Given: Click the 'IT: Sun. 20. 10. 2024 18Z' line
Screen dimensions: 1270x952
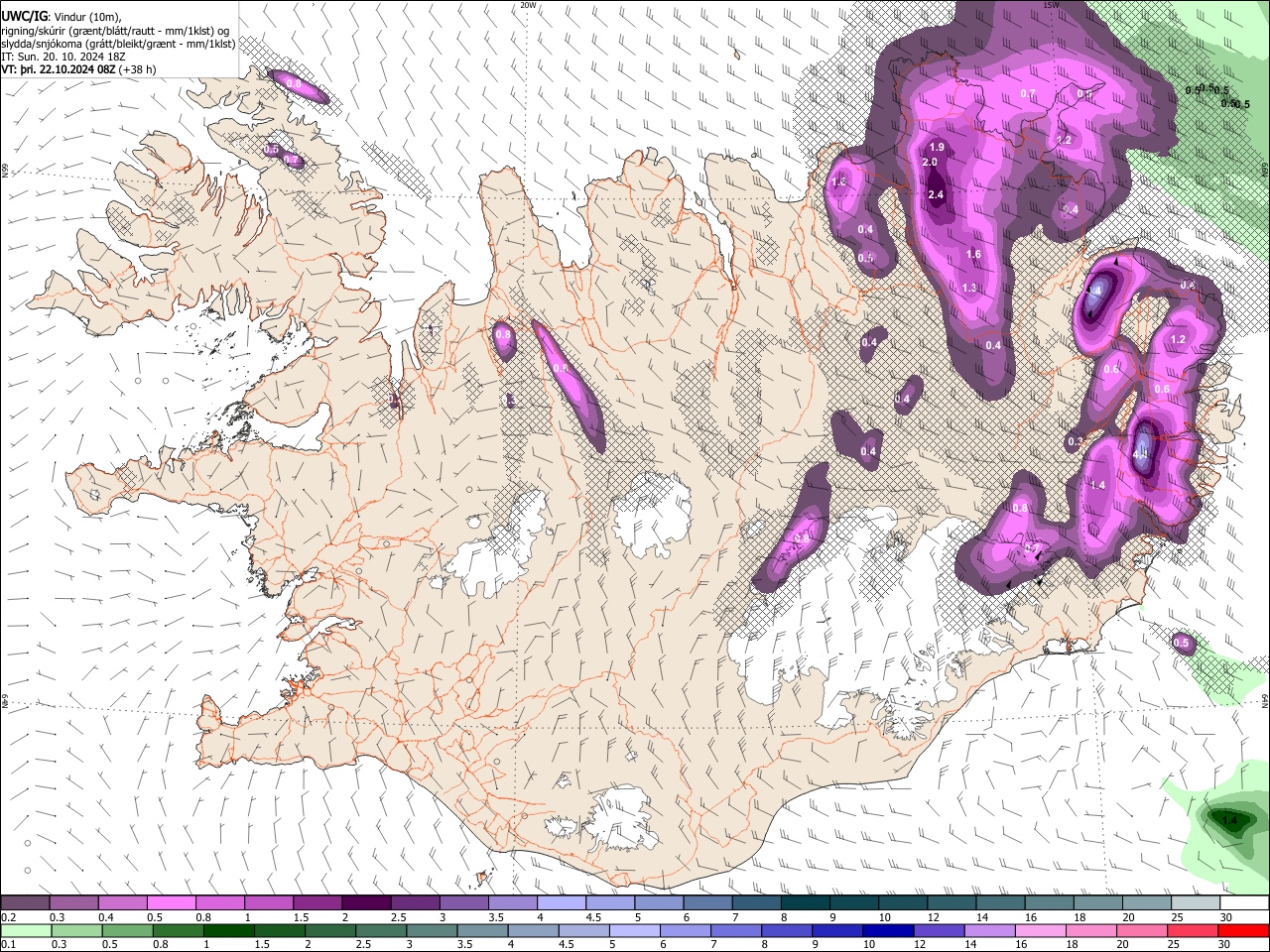Looking at the screenshot, I should tap(62, 58).
